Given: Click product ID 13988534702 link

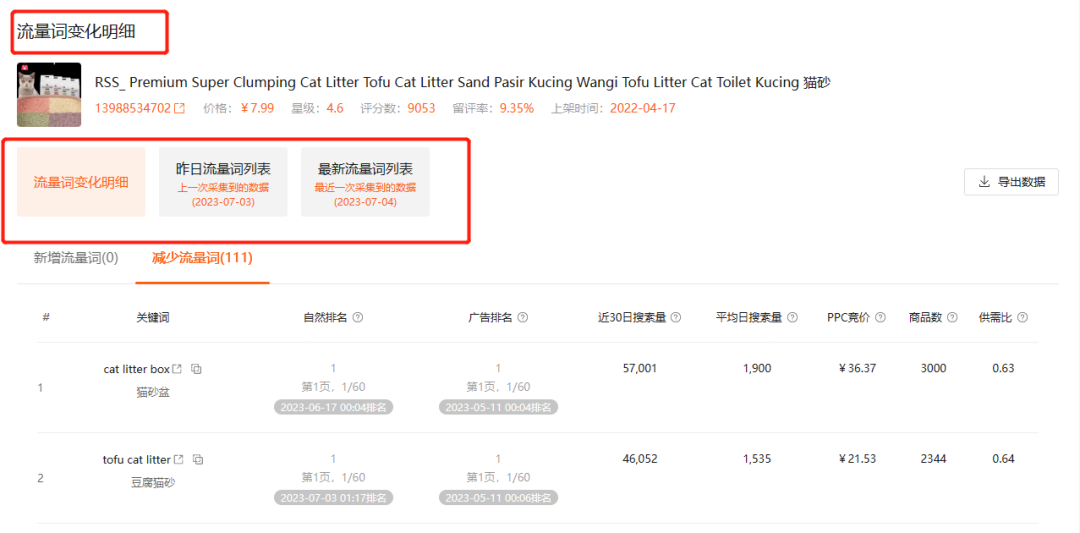Looking at the screenshot, I should pyautogui.click(x=132, y=109).
